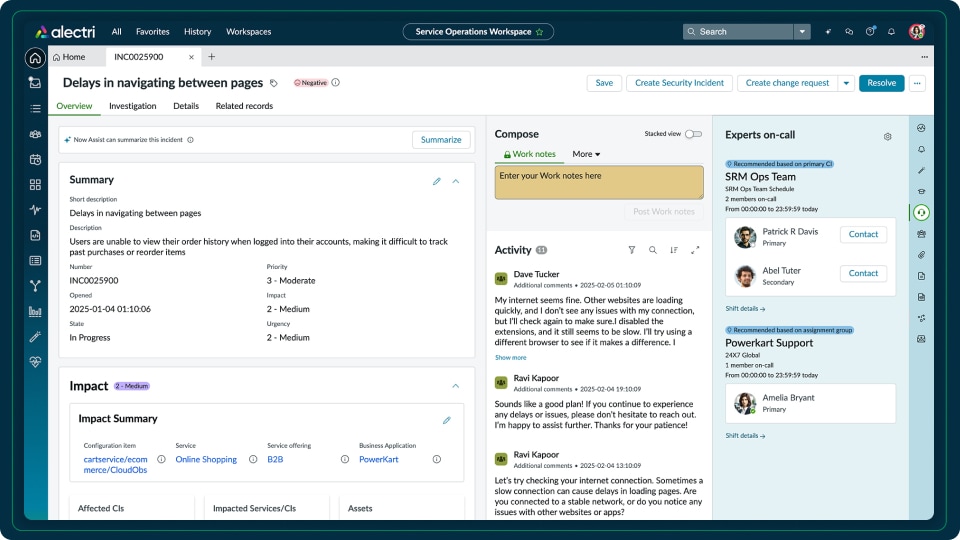
Task: Click the Home icon in left sidebar
Action: pyautogui.click(x=35, y=58)
